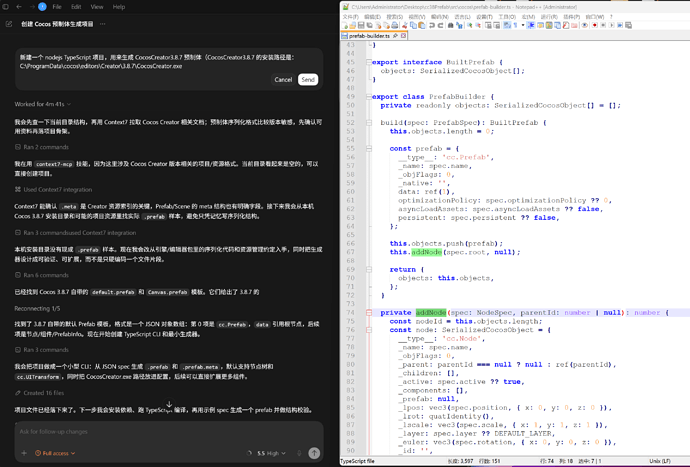Click the Print icon in Notepad++ toolbar

[x=394, y=26]
